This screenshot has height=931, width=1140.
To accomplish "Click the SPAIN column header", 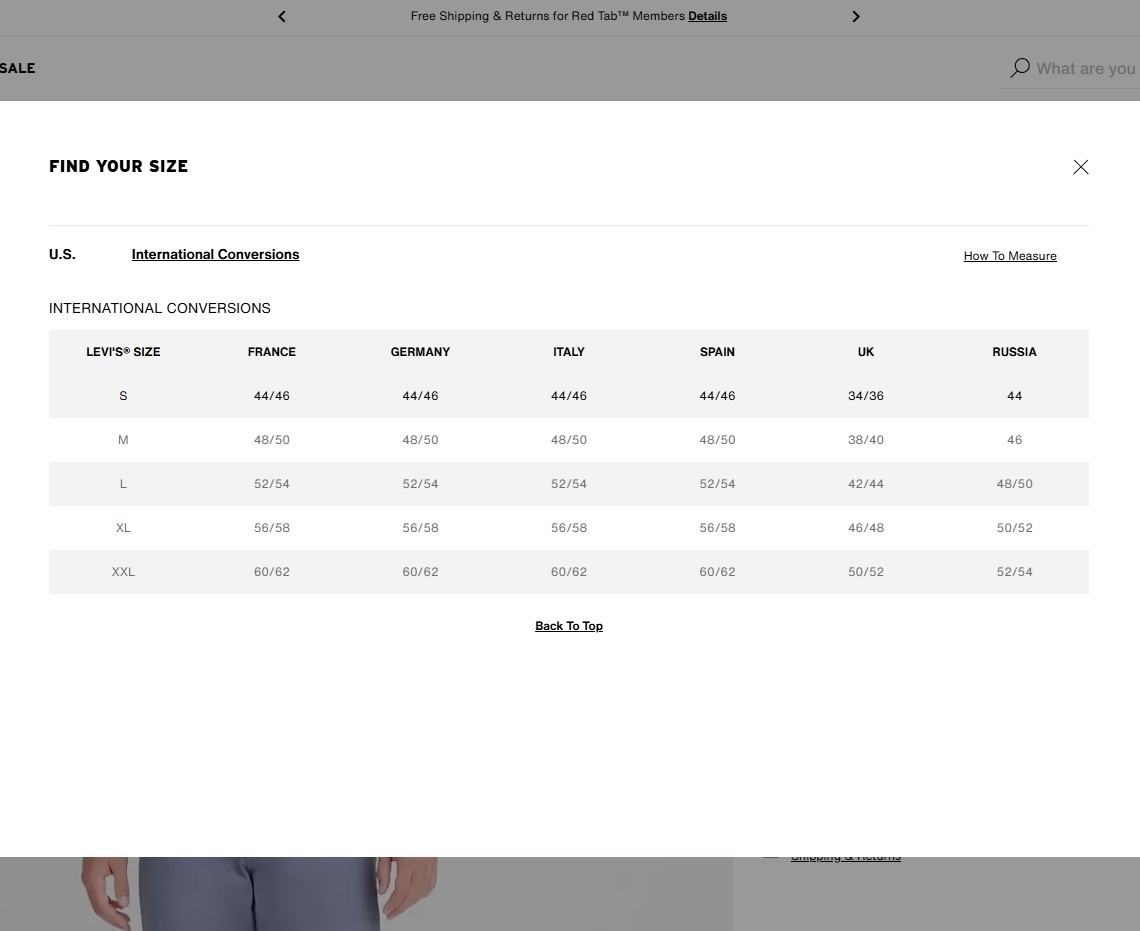I will [x=717, y=352].
